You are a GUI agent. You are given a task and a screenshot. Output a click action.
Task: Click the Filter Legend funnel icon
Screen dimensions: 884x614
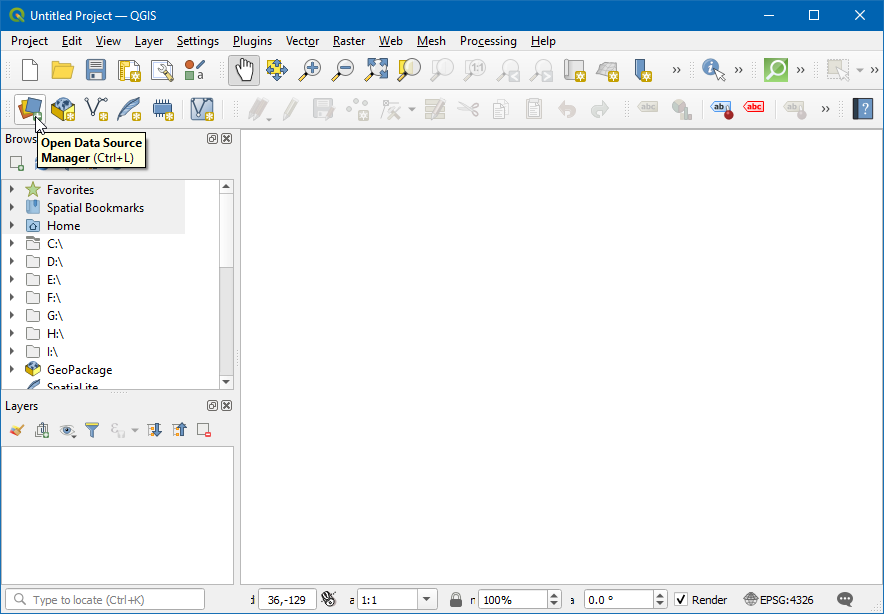click(92, 430)
